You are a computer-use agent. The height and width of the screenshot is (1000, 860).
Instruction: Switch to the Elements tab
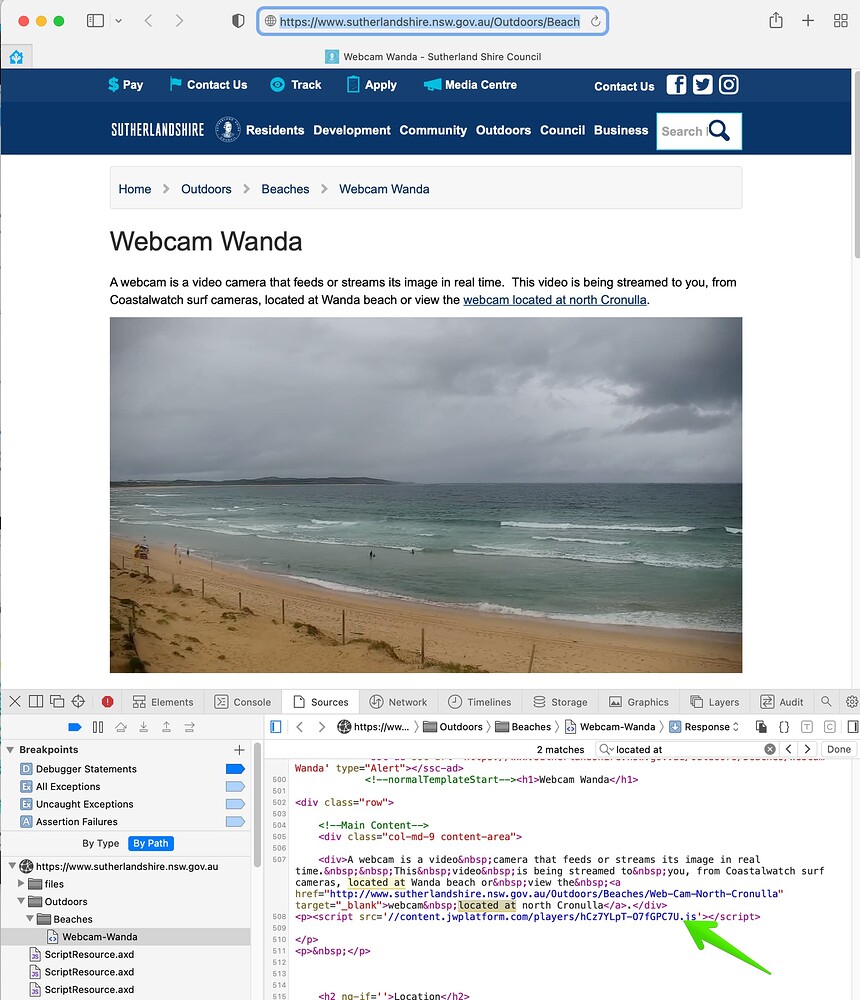tap(163, 702)
